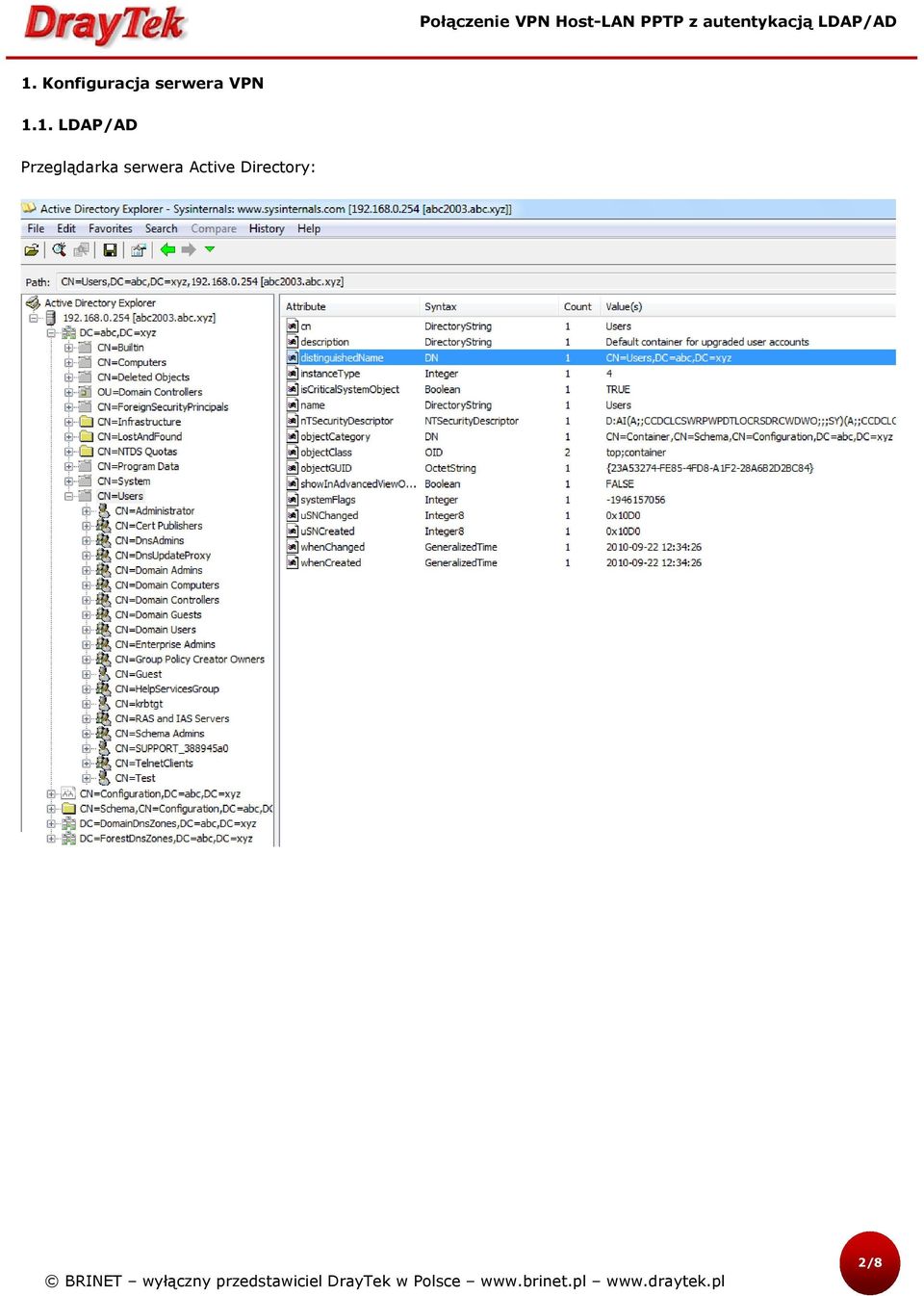Click the CN=Test user icon

tap(103, 778)
